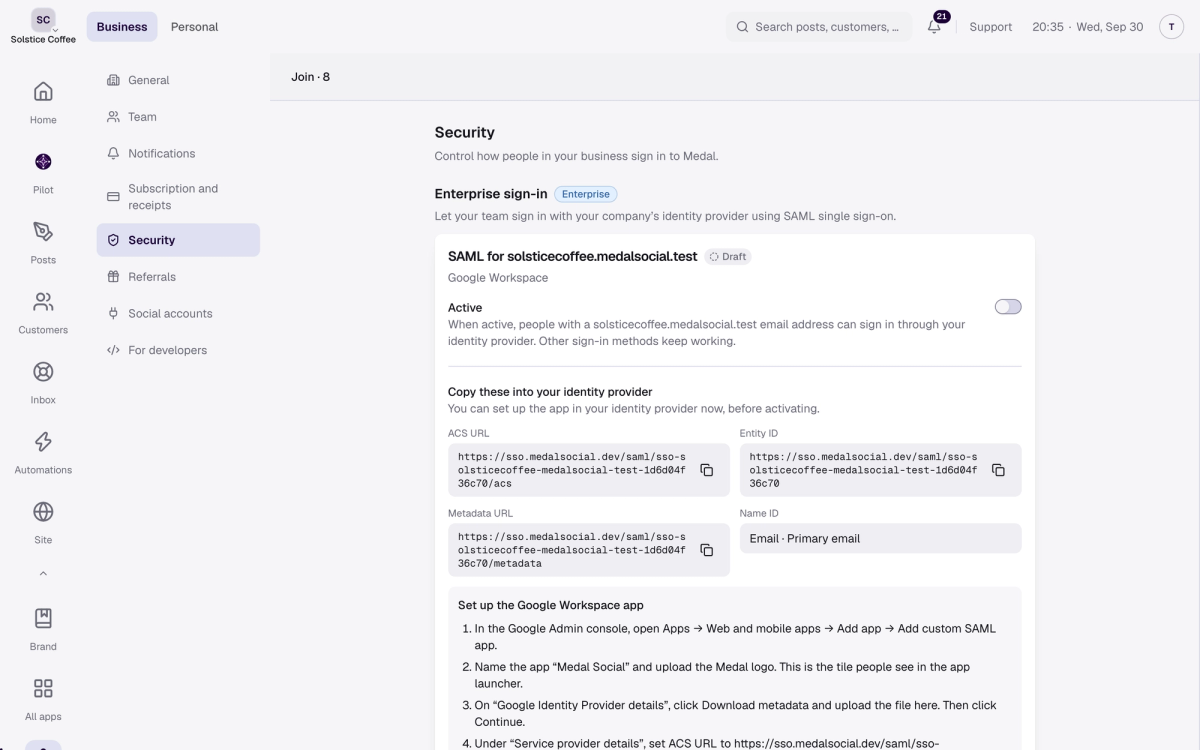Screen dimensions: 1200x750
Task: Open the Site globe icon
Action: pos(43,512)
